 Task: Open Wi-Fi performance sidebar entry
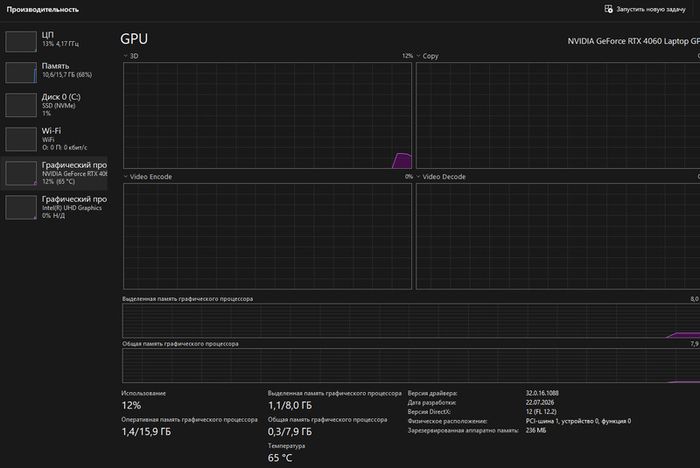(x=55, y=139)
